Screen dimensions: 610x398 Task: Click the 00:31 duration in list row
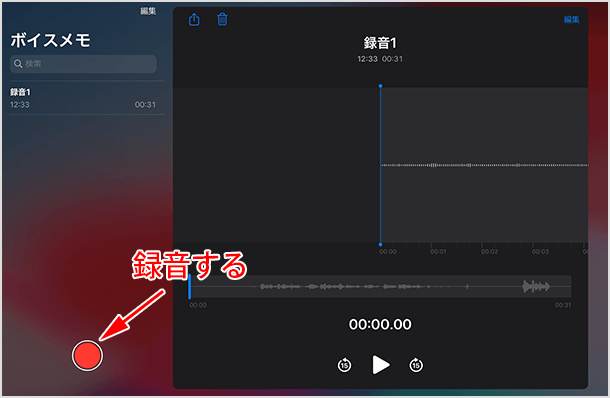tap(145, 105)
